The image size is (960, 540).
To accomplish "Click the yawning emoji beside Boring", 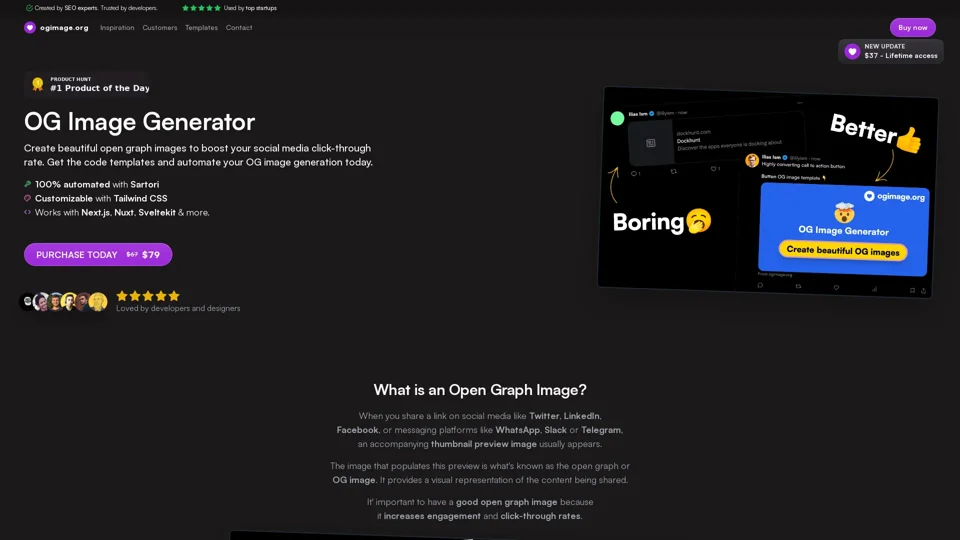I will point(699,221).
